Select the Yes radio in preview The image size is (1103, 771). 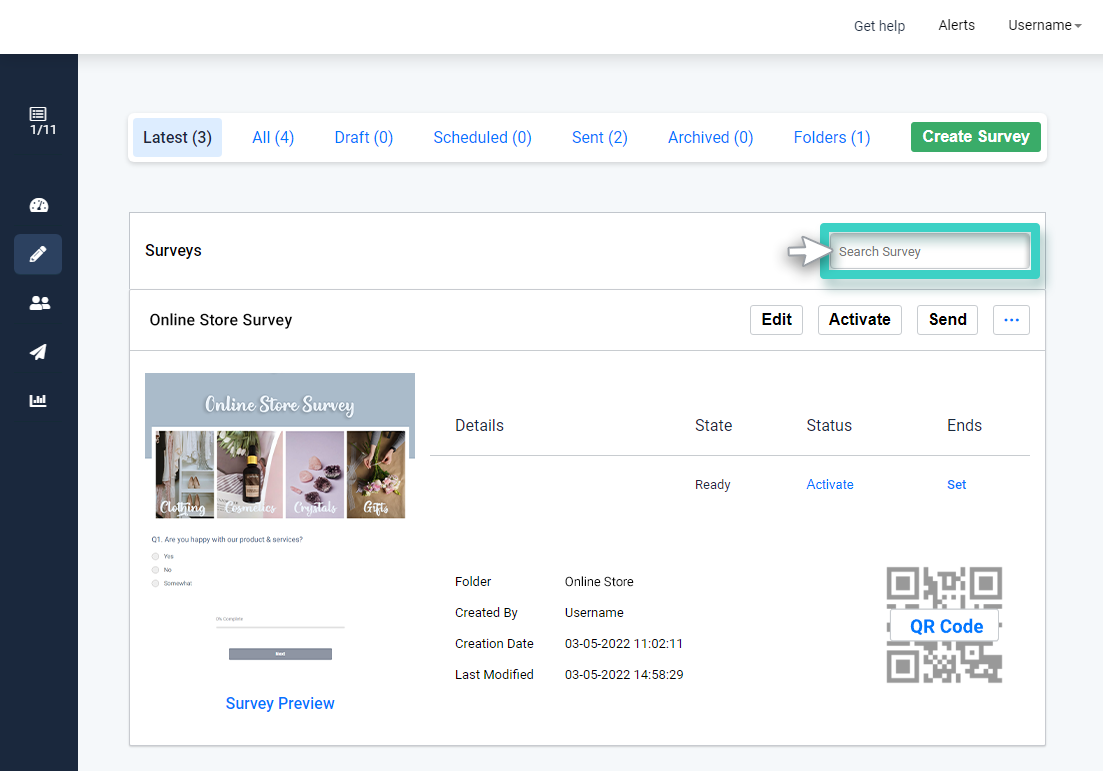pos(155,556)
